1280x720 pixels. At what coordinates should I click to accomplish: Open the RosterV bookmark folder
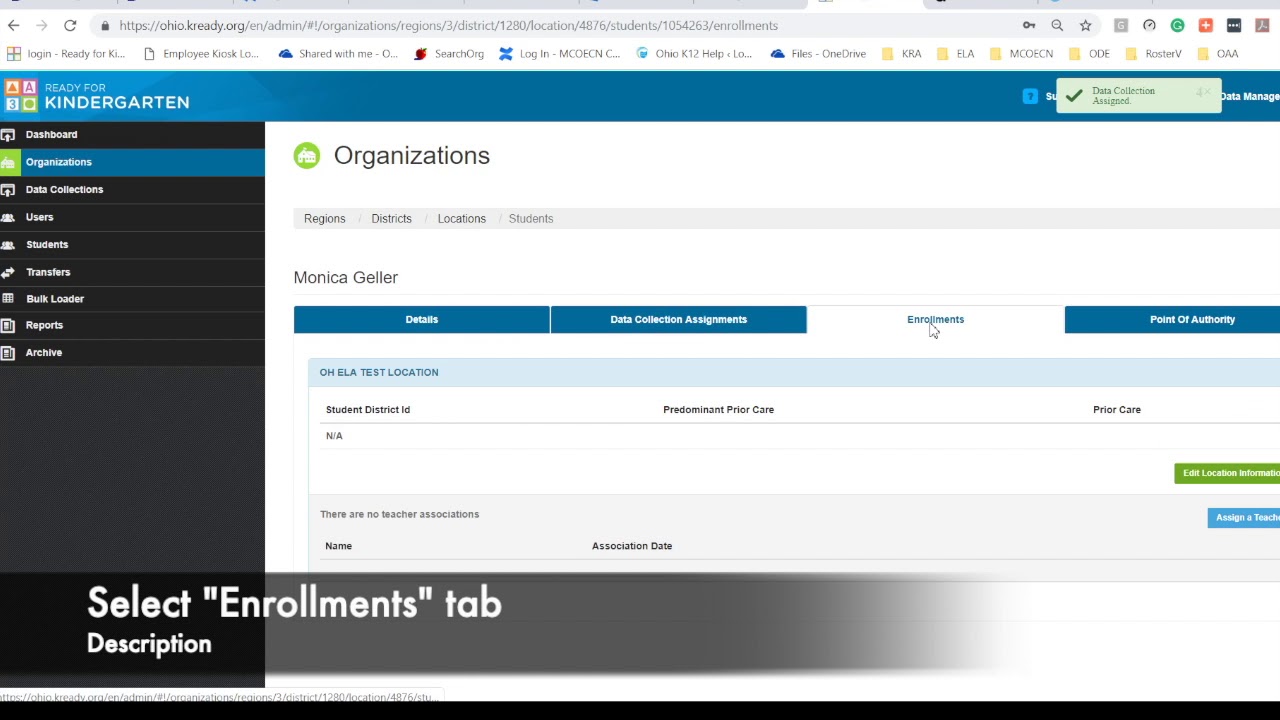pyautogui.click(x=1153, y=54)
